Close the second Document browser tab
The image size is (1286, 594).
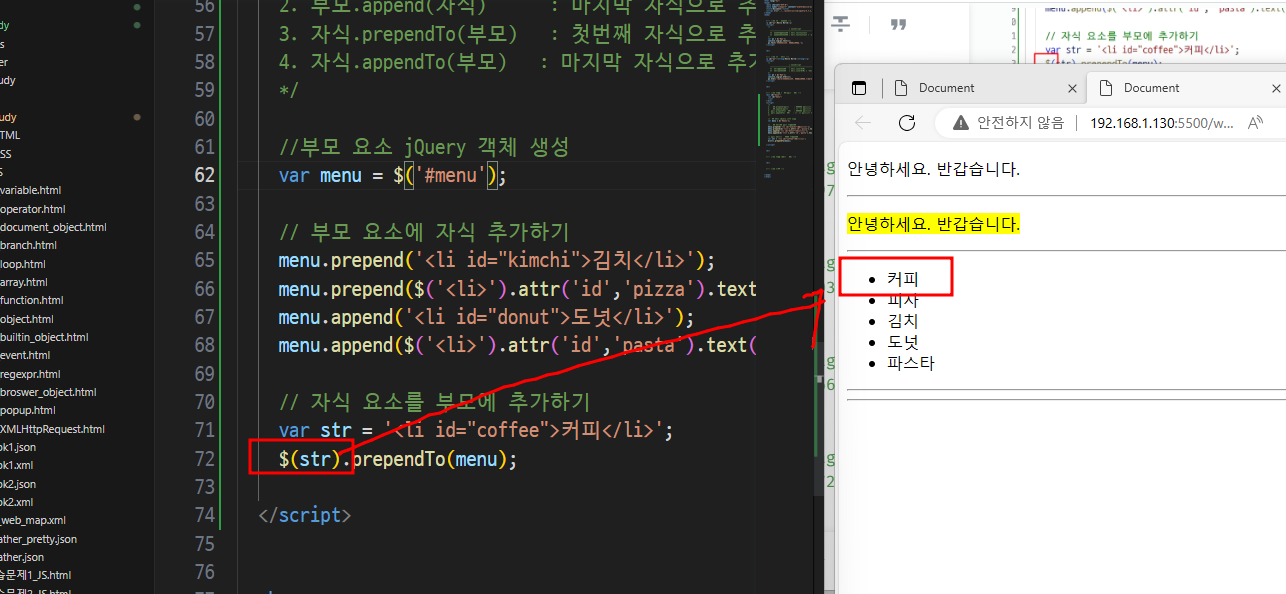click(1276, 88)
